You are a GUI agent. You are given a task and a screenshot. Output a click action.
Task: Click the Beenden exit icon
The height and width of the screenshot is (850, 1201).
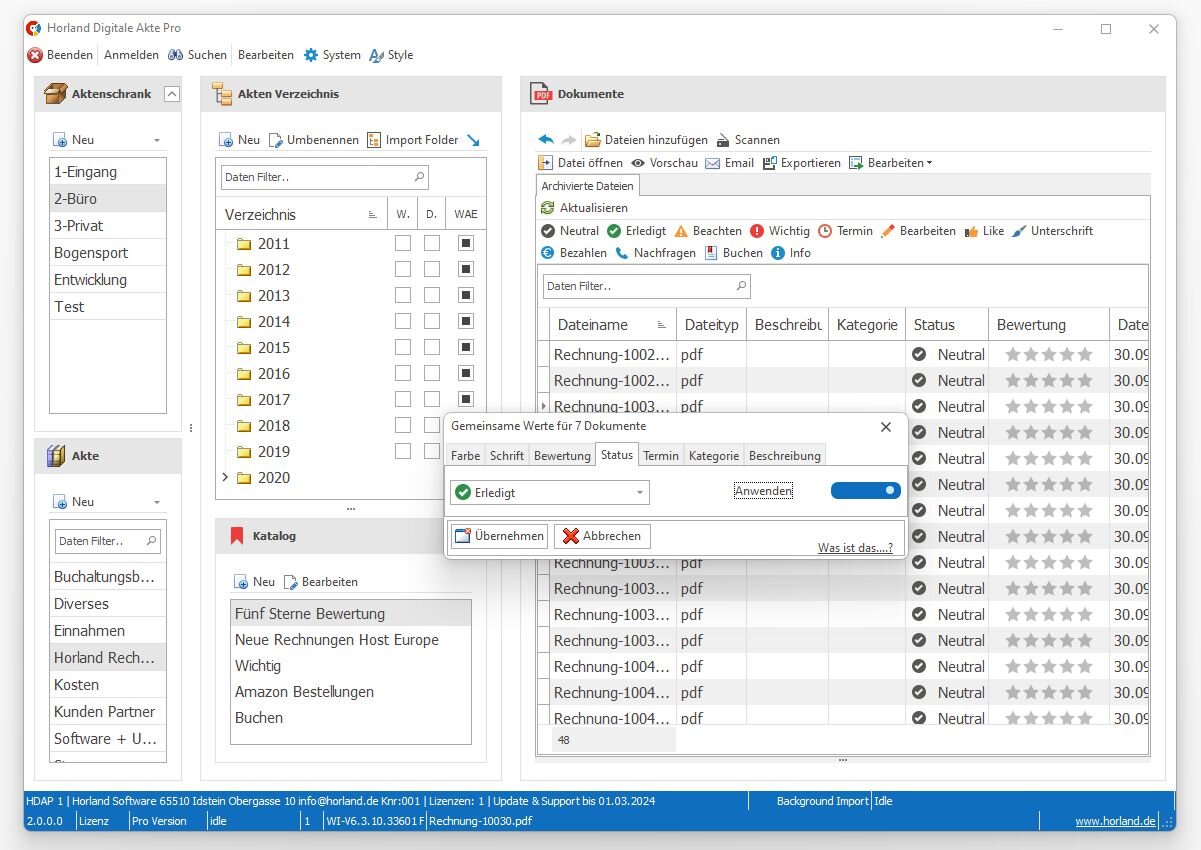[35, 55]
